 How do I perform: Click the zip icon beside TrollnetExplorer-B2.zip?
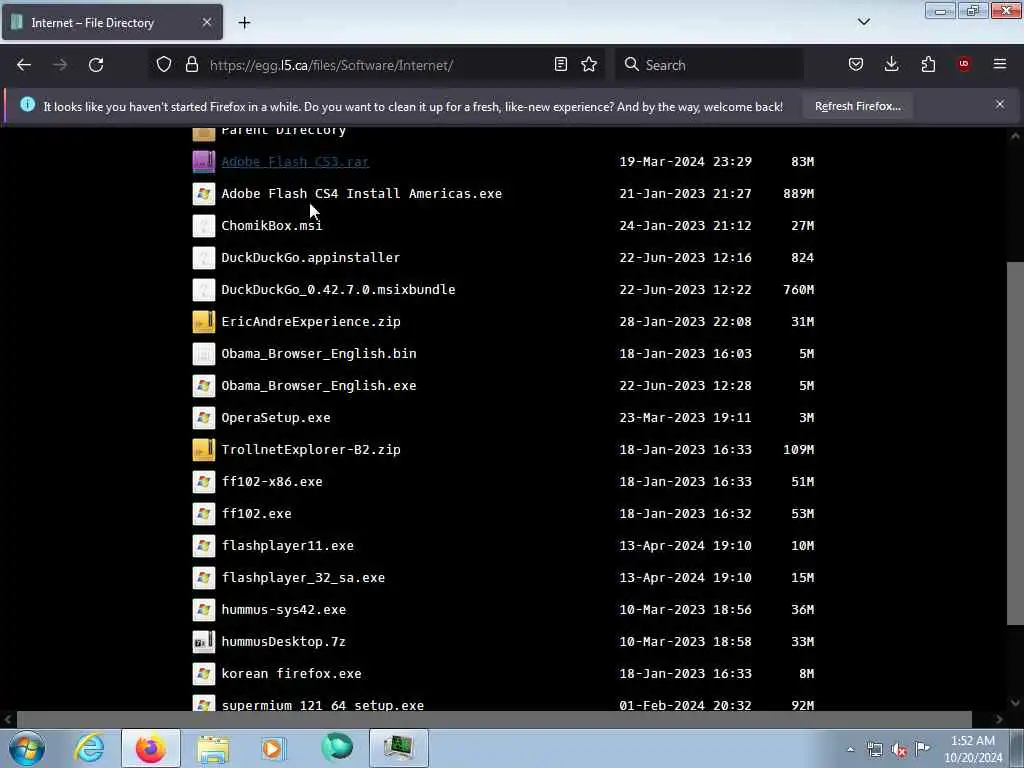[x=204, y=449]
